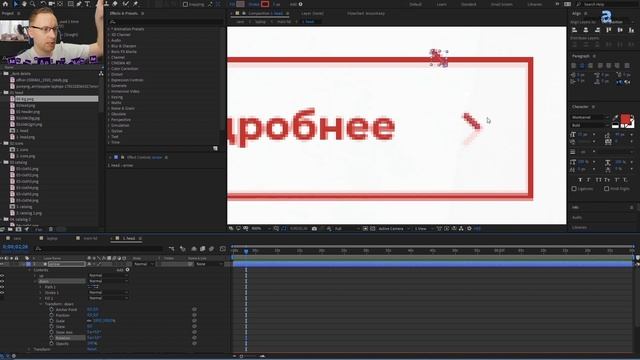Screen dimensions: 640x360
Task: Toggle the Rotation stopwatch
Action: tap(51, 338)
